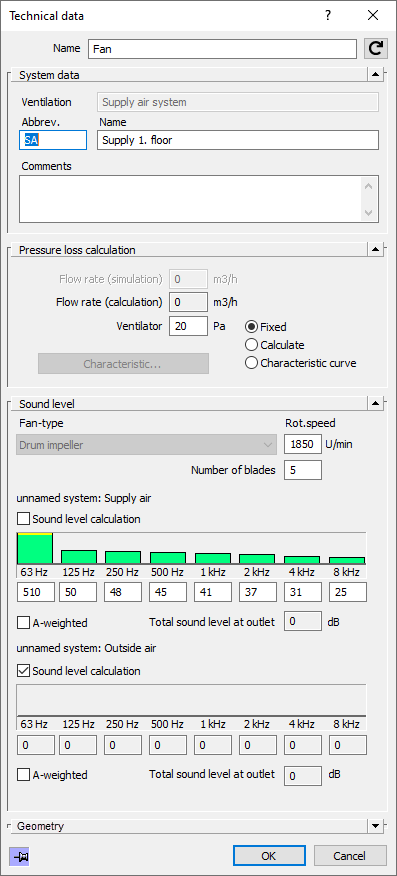This screenshot has width=397, height=876.
Task: Click the Comments scrollbar down arrow
Action: [x=368, y=212]
